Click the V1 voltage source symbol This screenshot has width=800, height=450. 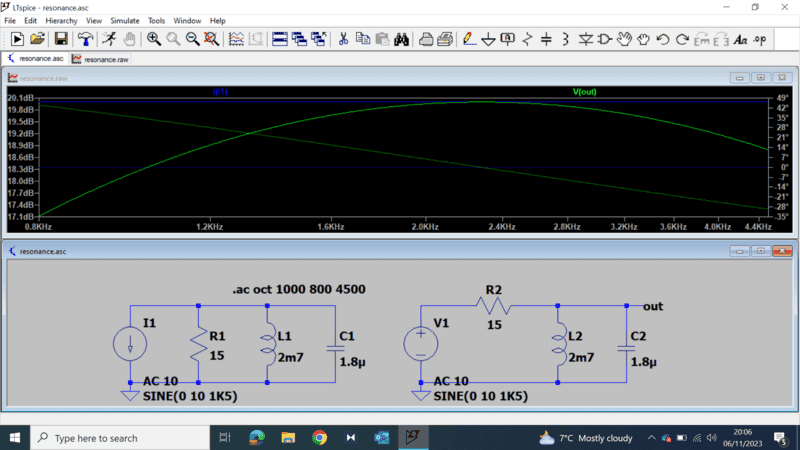[420, 344]
